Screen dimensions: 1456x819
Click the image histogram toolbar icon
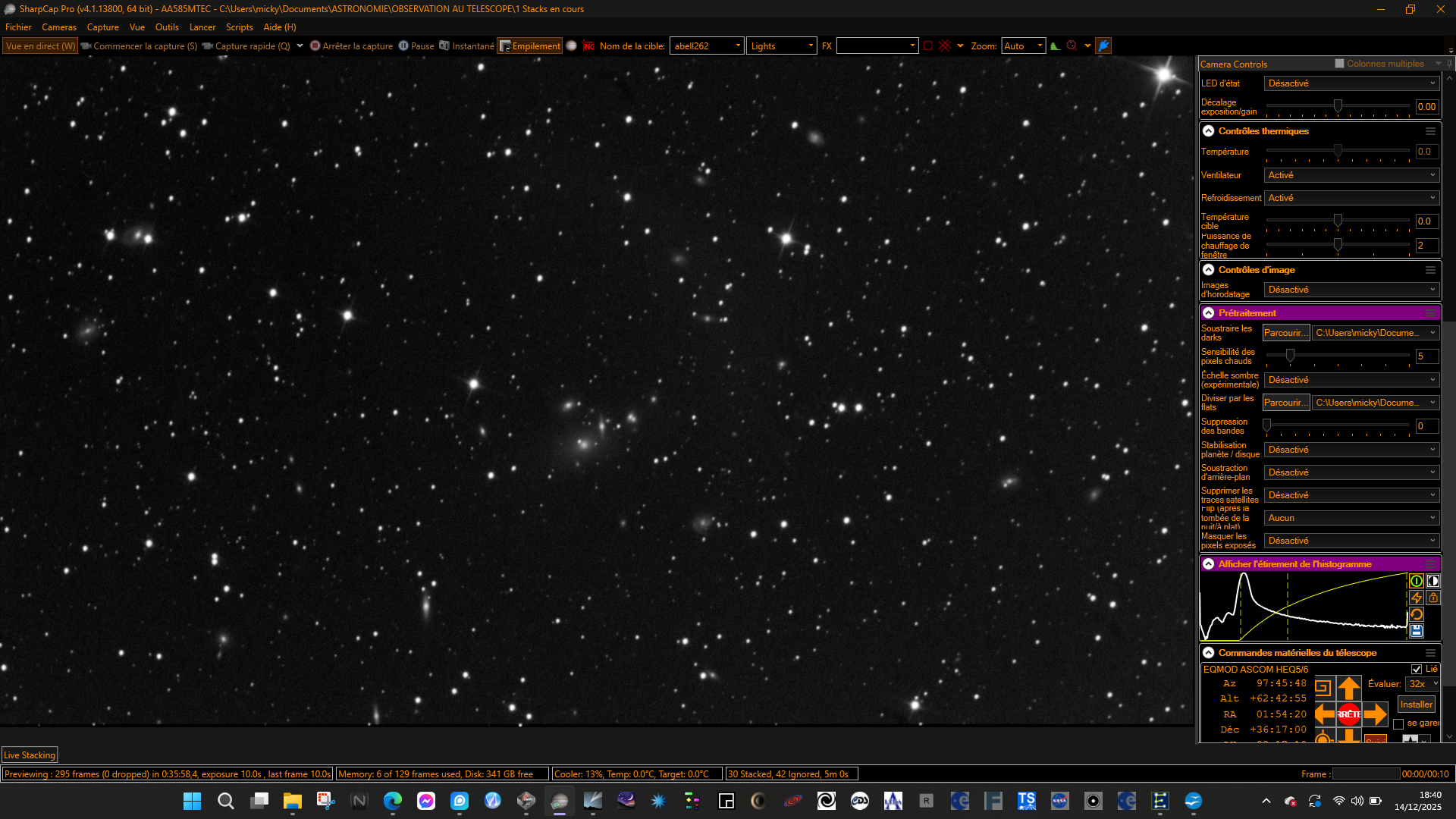pyautogui.click(x=1055, y=46)
